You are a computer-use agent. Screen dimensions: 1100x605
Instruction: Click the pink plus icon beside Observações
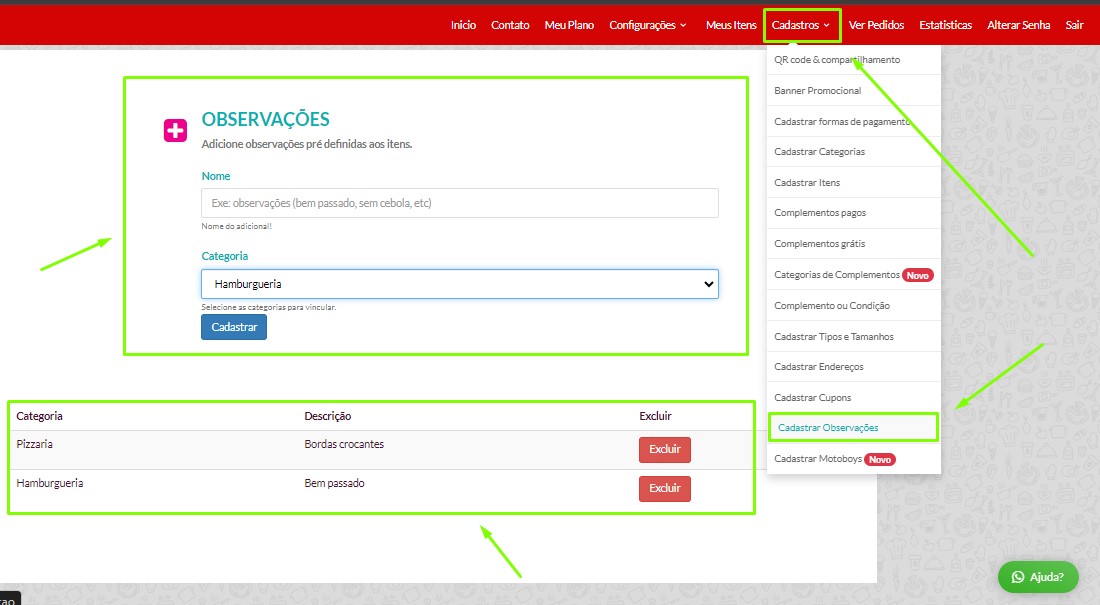(175, 130)
